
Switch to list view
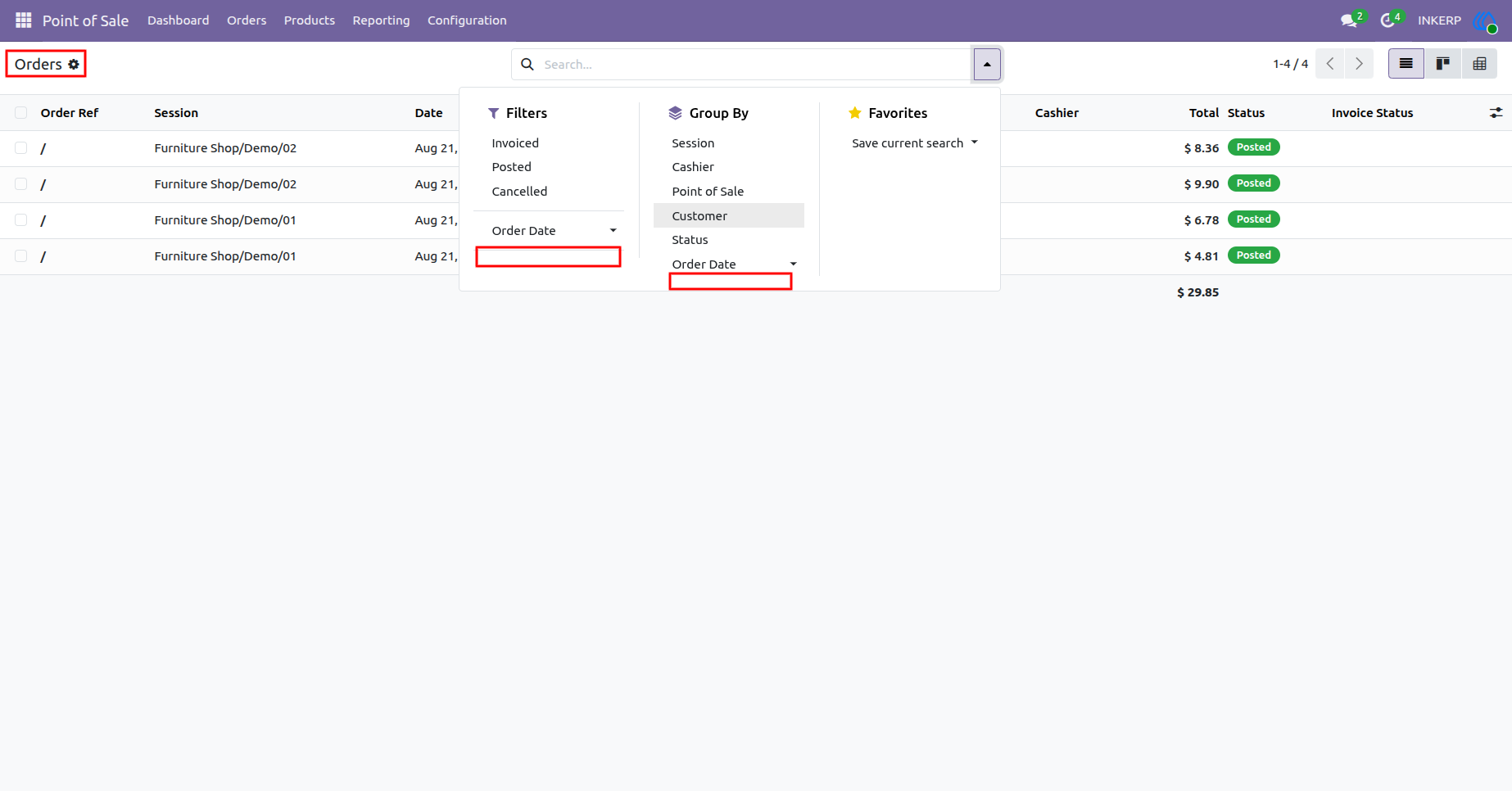[1406, 64]
